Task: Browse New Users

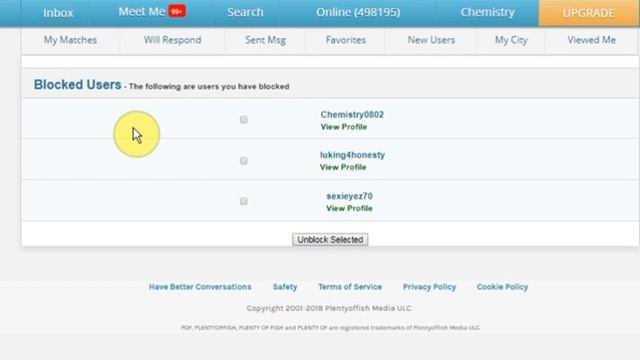Action: coord(431,40)
